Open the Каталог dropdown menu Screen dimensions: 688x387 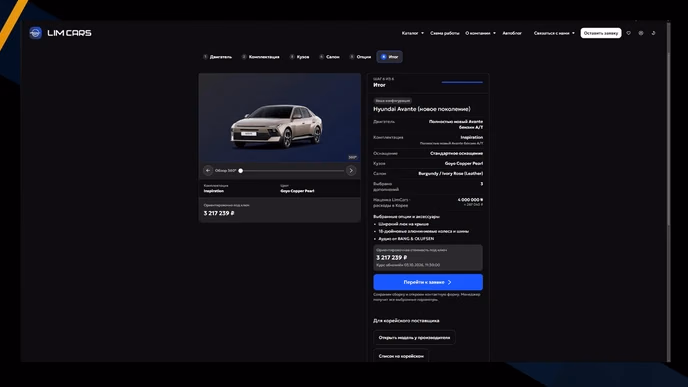tap(412, 33)
